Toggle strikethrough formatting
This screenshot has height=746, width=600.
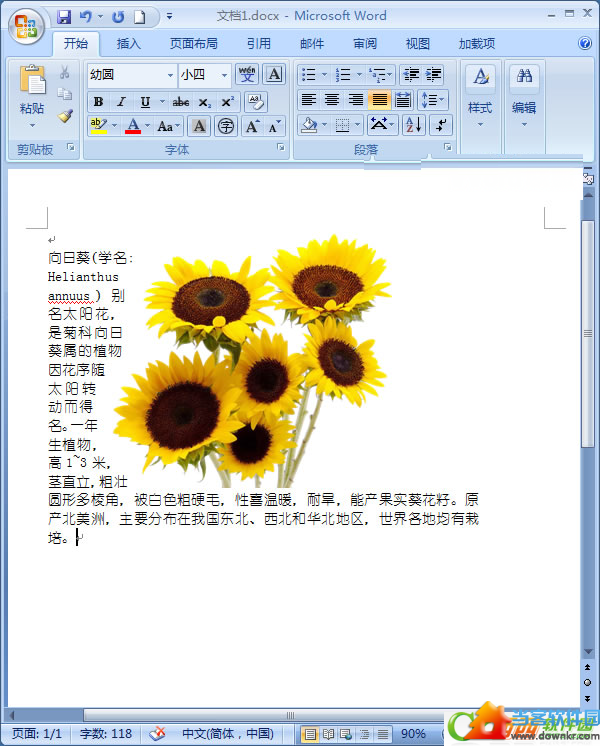click(181, 102)
